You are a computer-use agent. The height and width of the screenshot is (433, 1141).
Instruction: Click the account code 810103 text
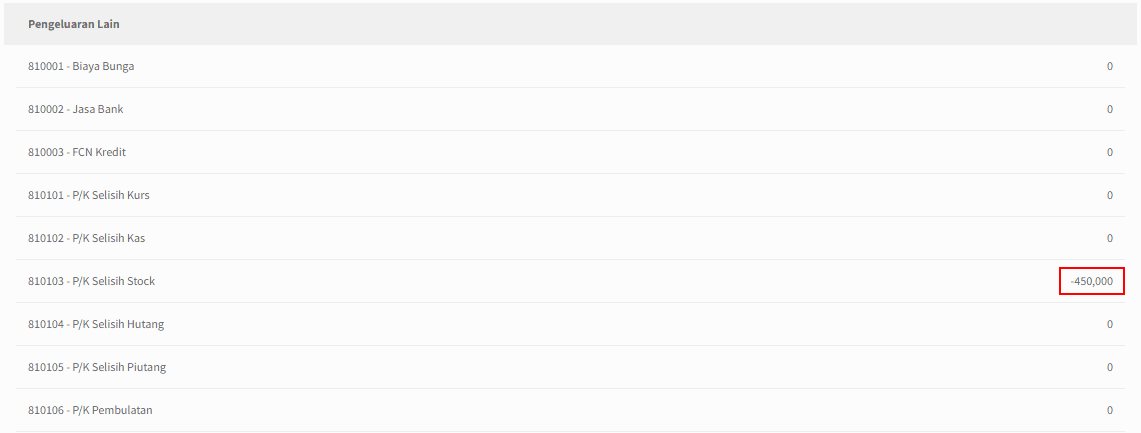(x=45, y=281)
